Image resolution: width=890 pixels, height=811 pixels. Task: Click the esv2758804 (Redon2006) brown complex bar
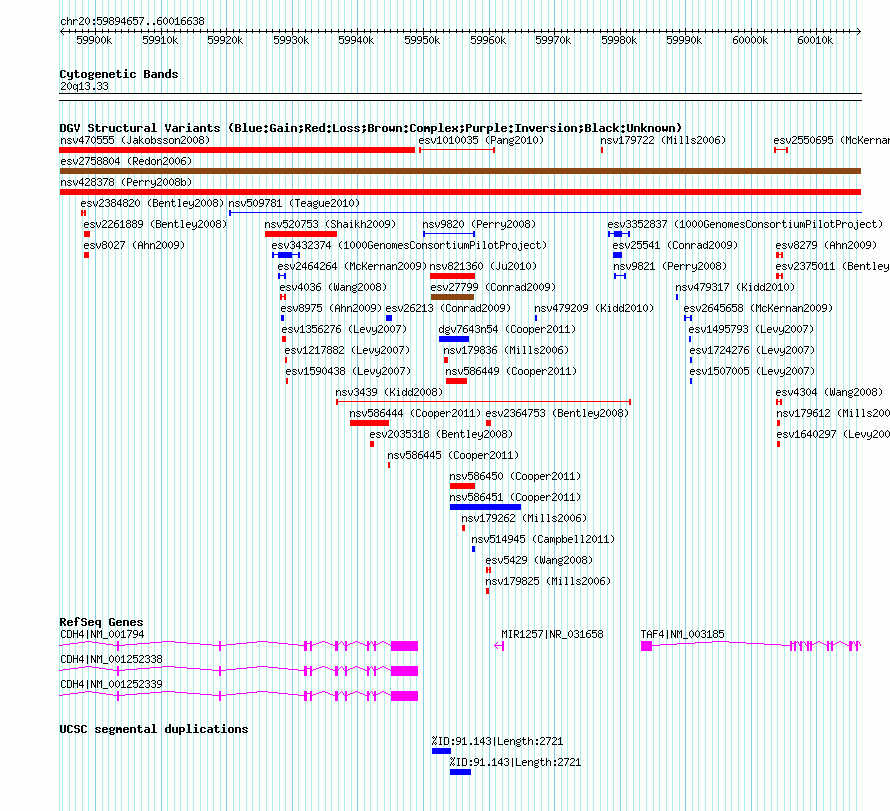click(x=460, y=171)
